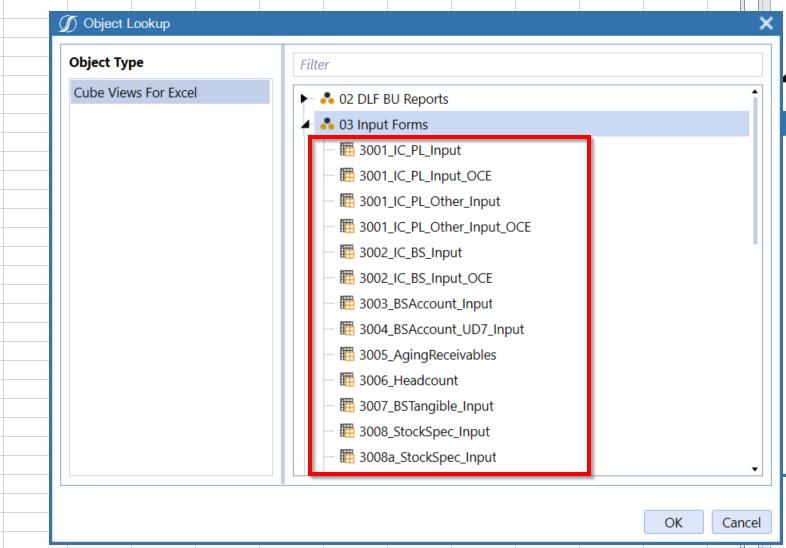Click into the Filter text field

[x=530, y=63]
